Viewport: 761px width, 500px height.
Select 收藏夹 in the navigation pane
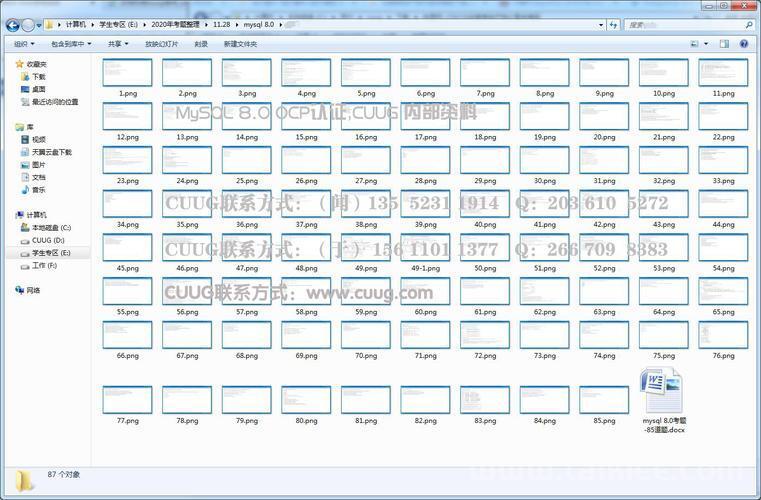[31, 64]
